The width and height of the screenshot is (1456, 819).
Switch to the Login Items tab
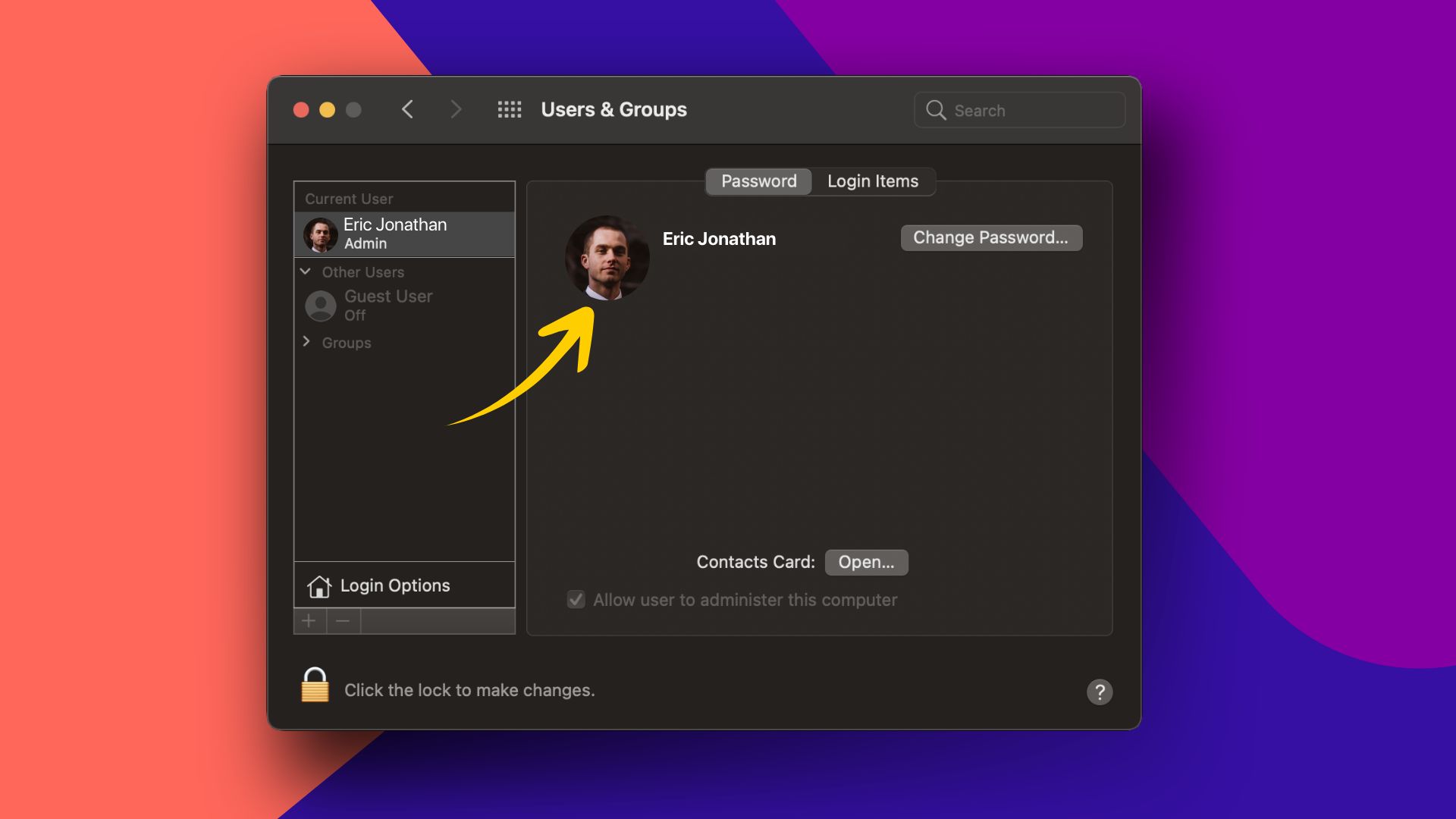tap(873, 181)
